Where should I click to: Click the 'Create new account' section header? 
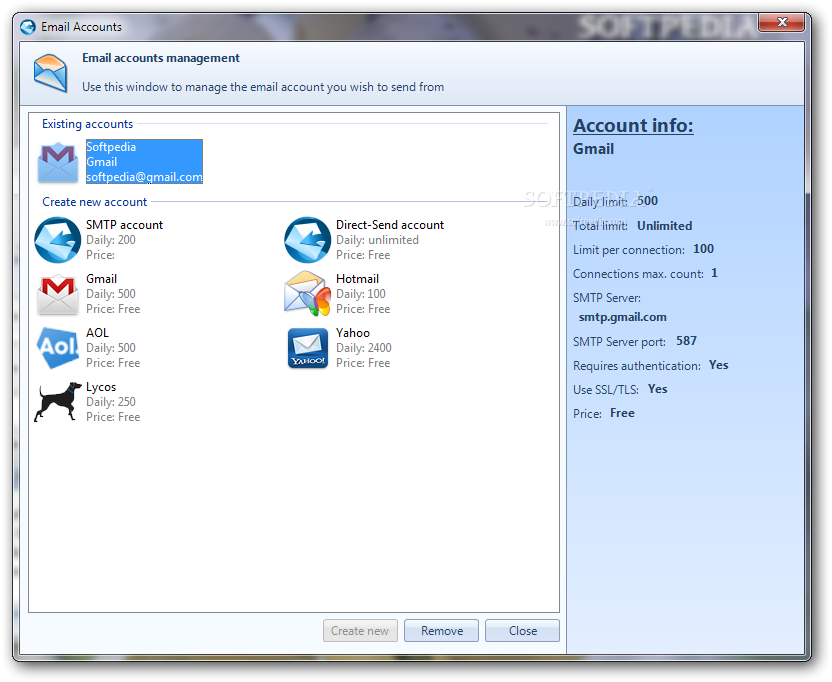(94, 202)
